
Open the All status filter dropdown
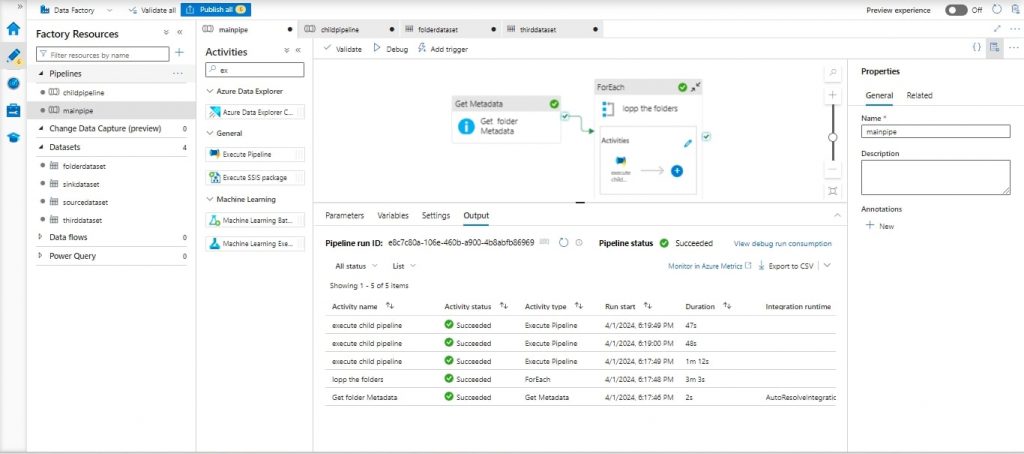[x=356, y=266]
